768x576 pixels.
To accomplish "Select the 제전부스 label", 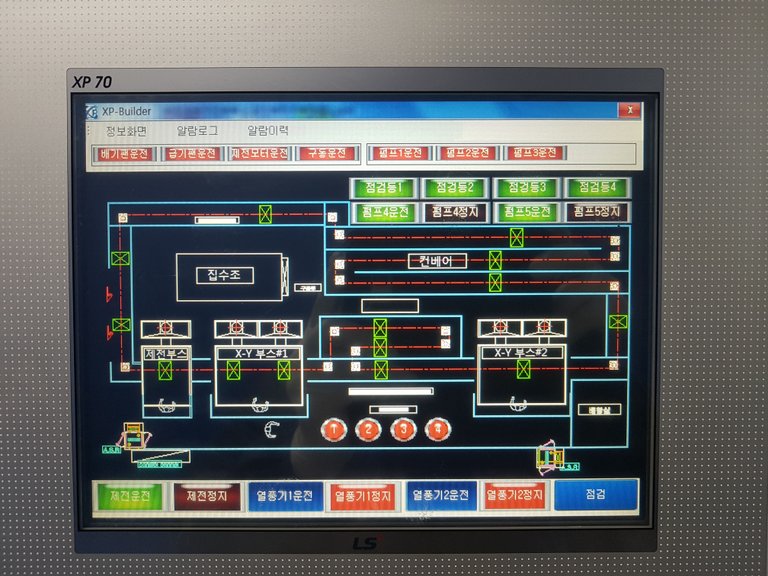I will (167, 353).
